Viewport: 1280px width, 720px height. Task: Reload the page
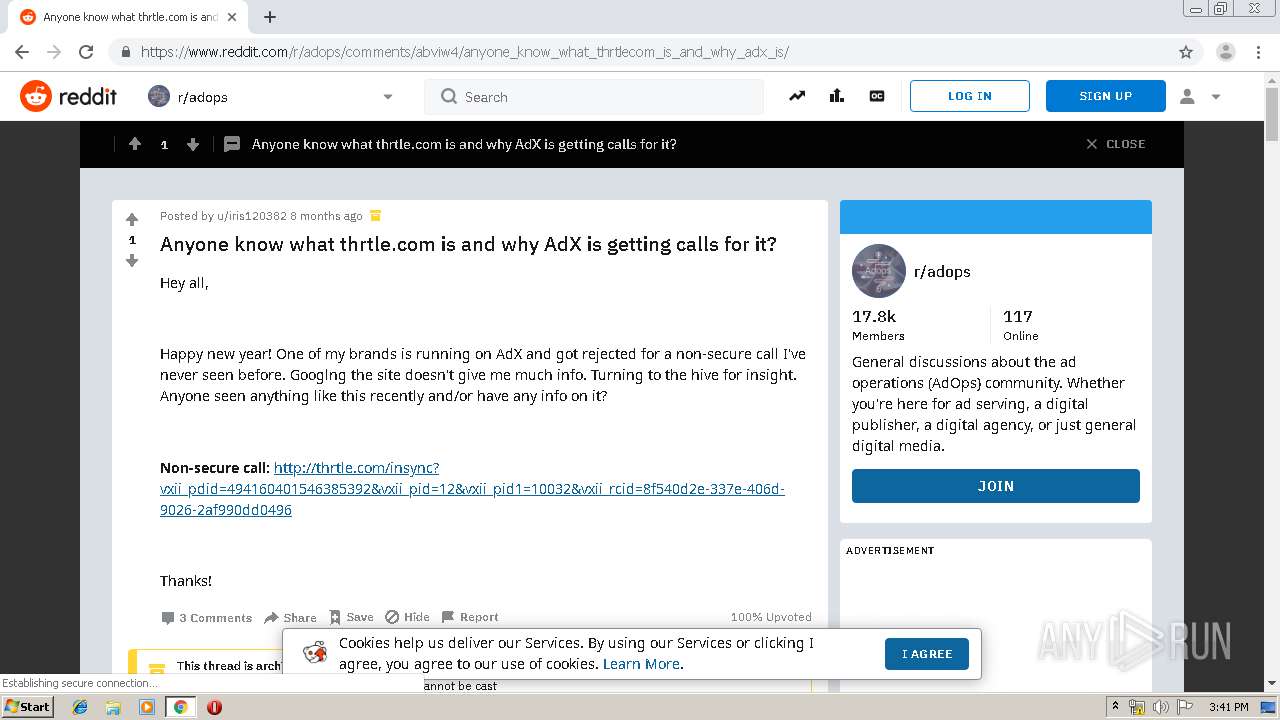coord(86,52)
